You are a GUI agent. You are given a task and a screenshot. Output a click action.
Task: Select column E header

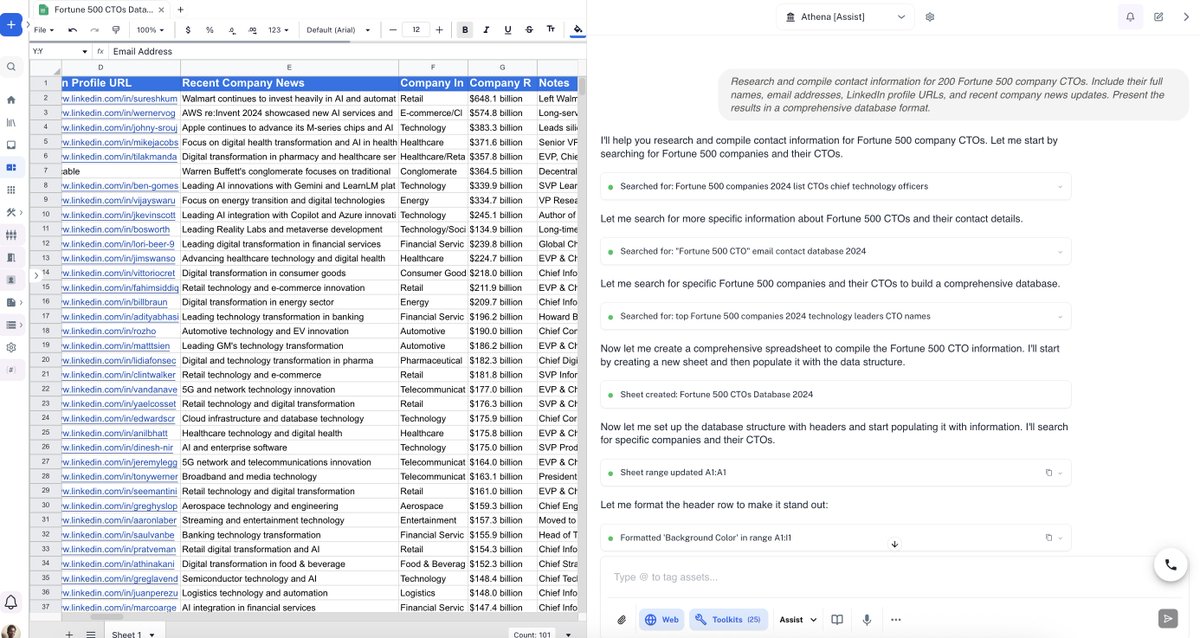tap(289, 67)
